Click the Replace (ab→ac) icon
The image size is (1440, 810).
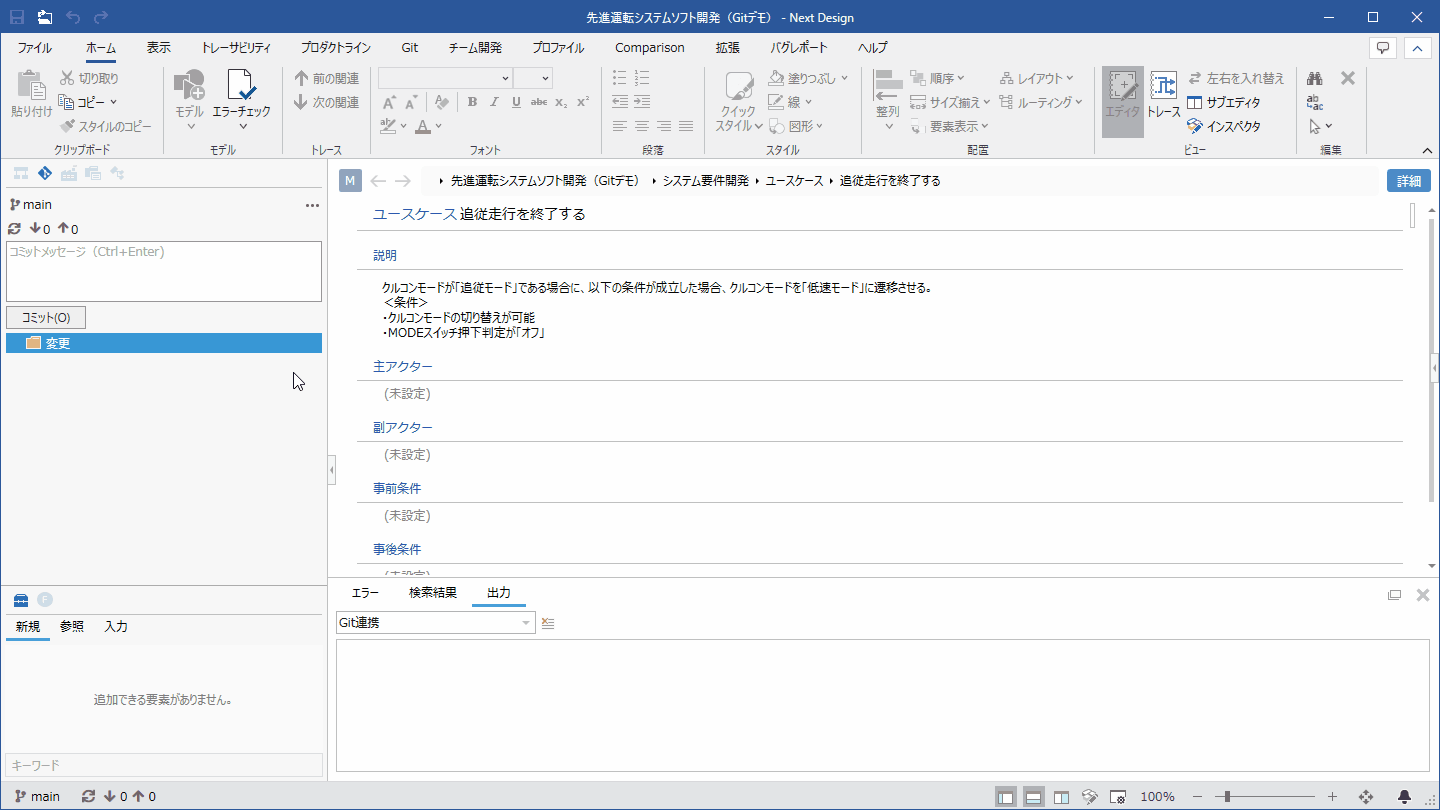[1315, 102]
